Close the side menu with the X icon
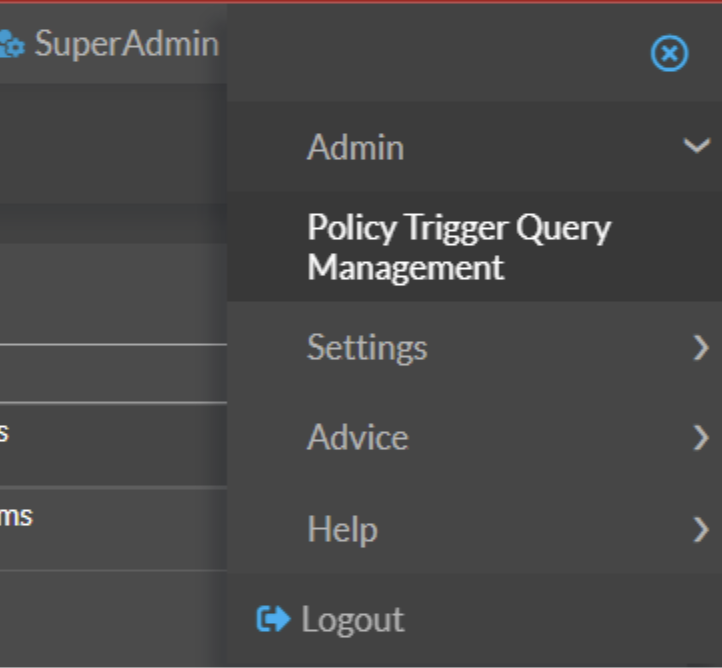This screenshot has height=668, width=722. [x=669, y=53]
